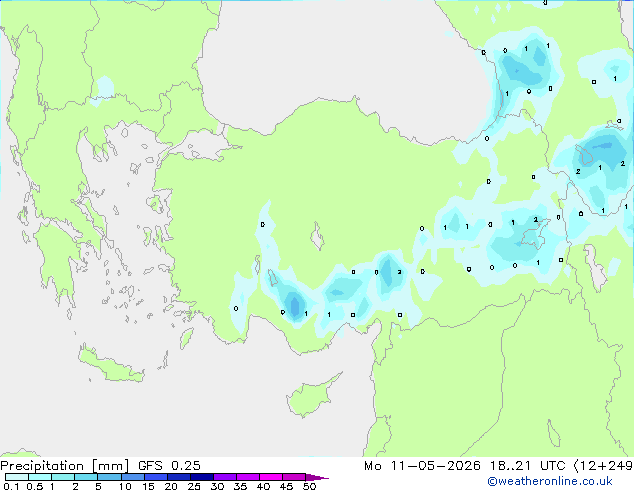The width and height of the screenshot is (634, 490).
Task: Pick legend swatch between 15 and 20
Action: [156, 477]
